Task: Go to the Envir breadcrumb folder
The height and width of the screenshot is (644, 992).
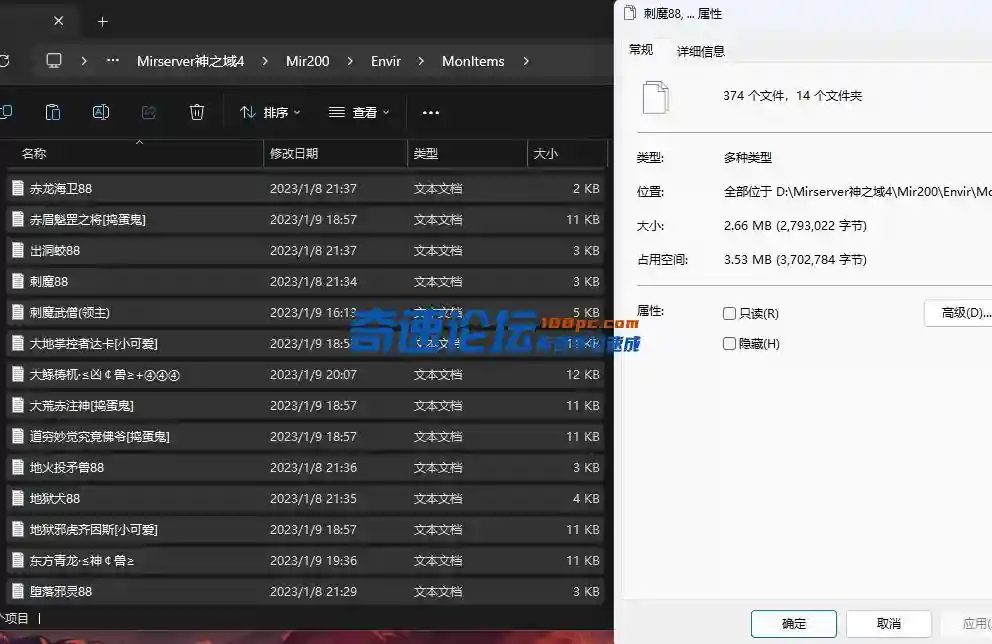Action: 386,61
